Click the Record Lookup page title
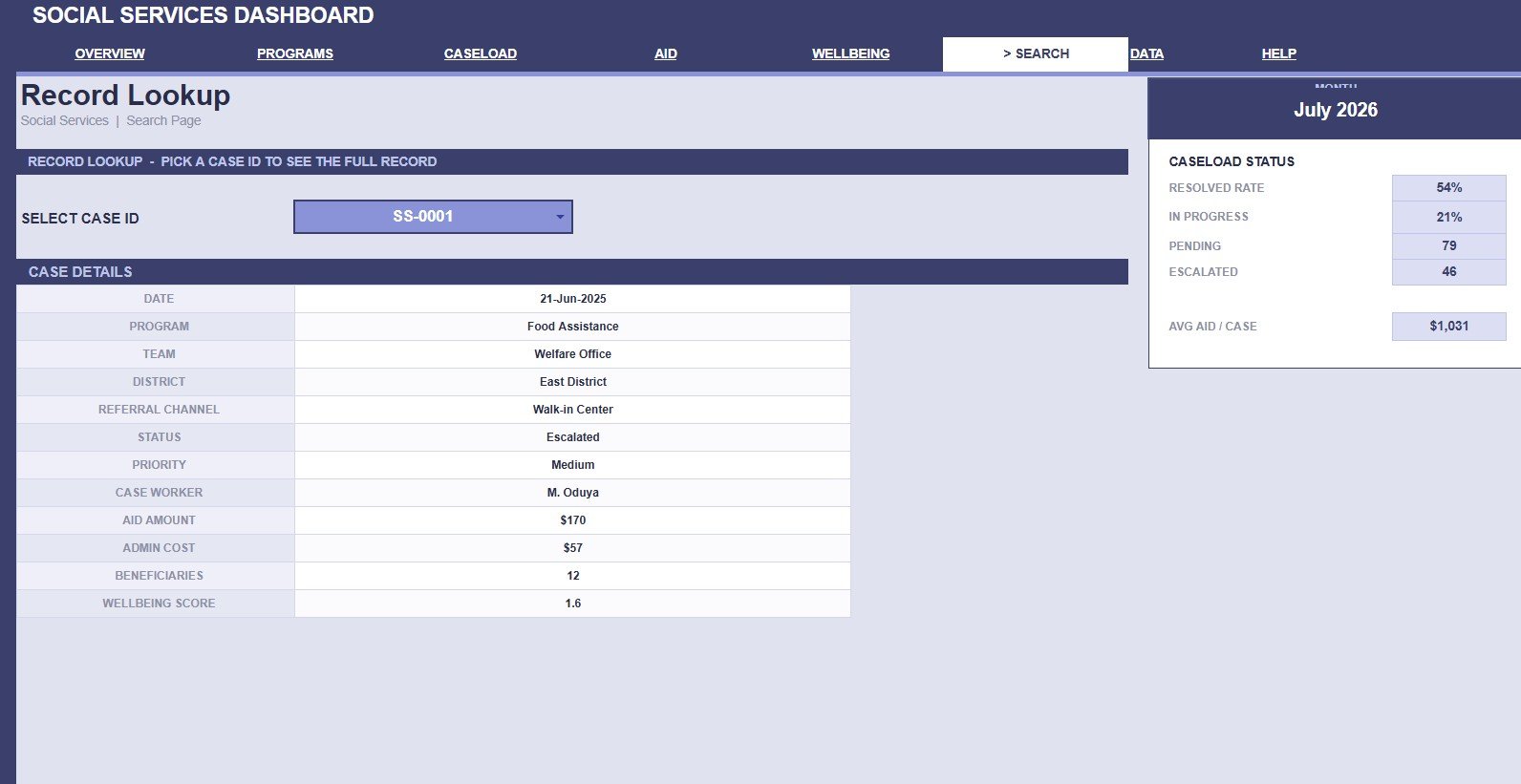 tap(125, 95)
